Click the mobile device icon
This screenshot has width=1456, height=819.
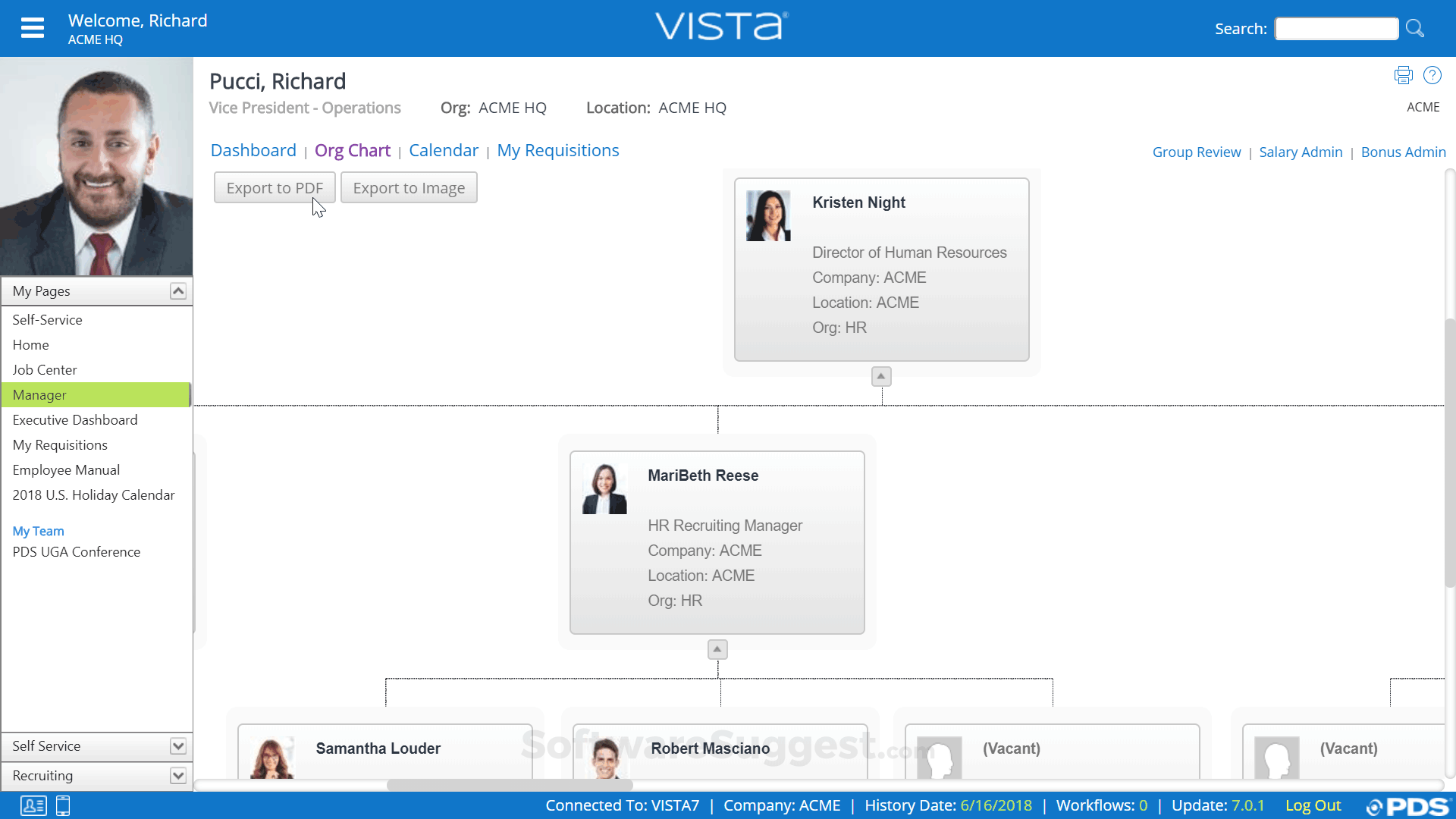[62, 806]
